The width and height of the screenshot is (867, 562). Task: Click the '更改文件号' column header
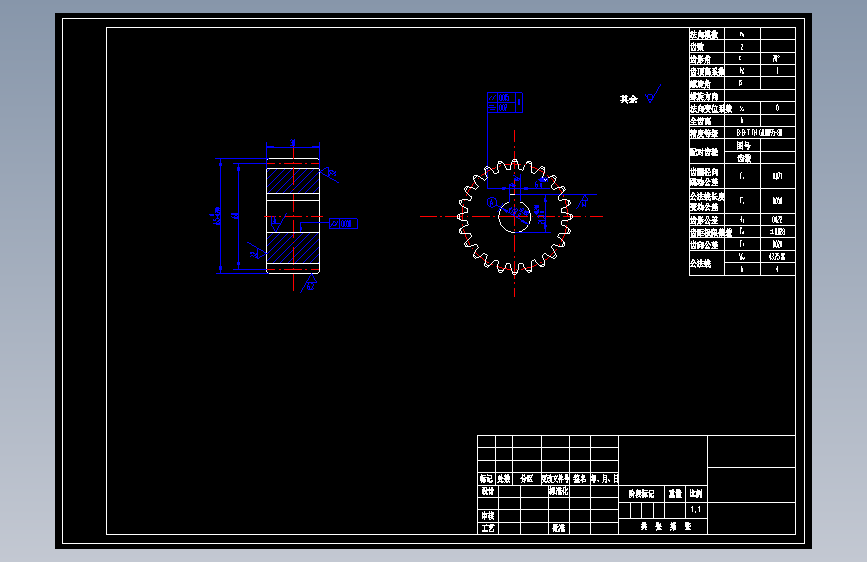[555, 478]
